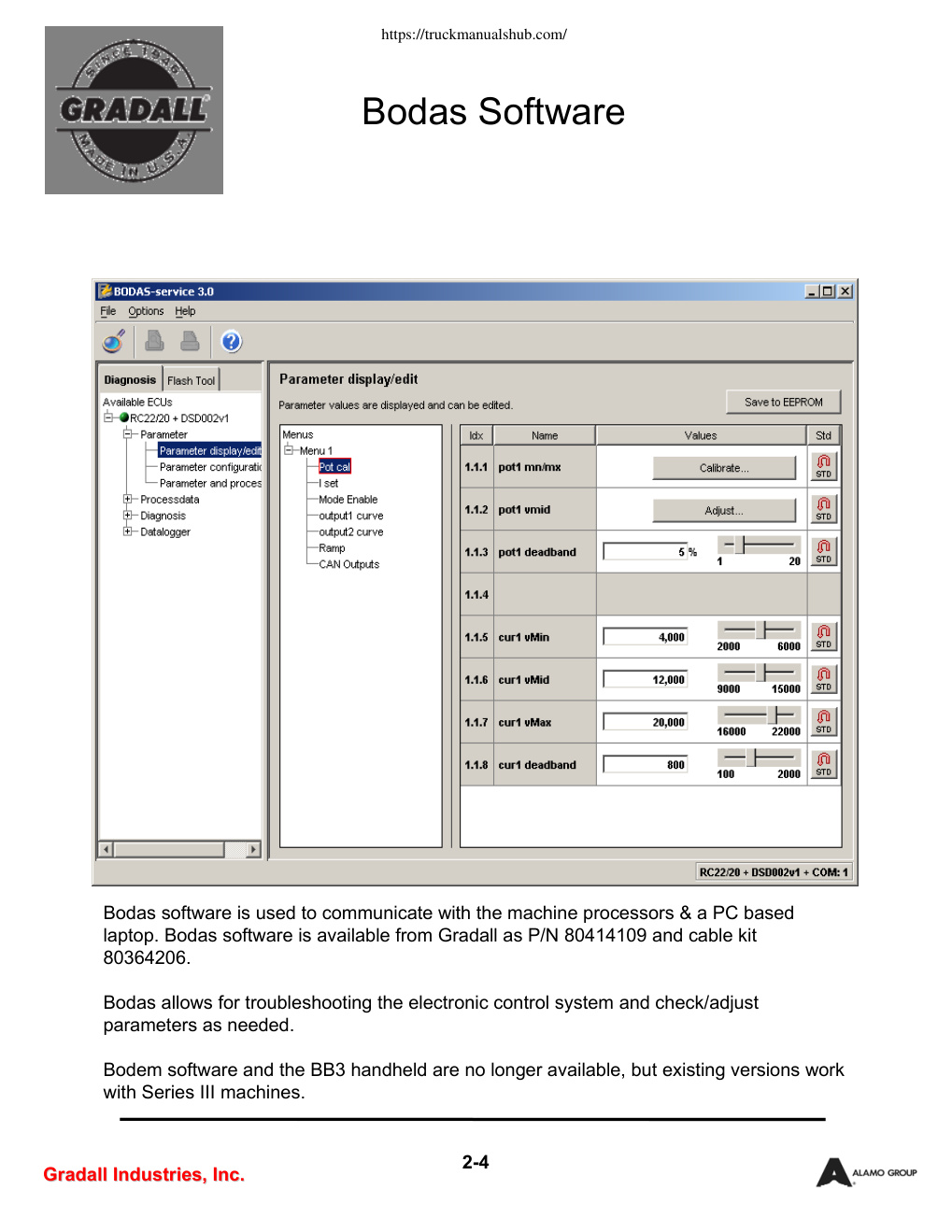This screenshot has width=952, height=1232.
Task: Expand the Datalogger tree node
Action: 128,531
